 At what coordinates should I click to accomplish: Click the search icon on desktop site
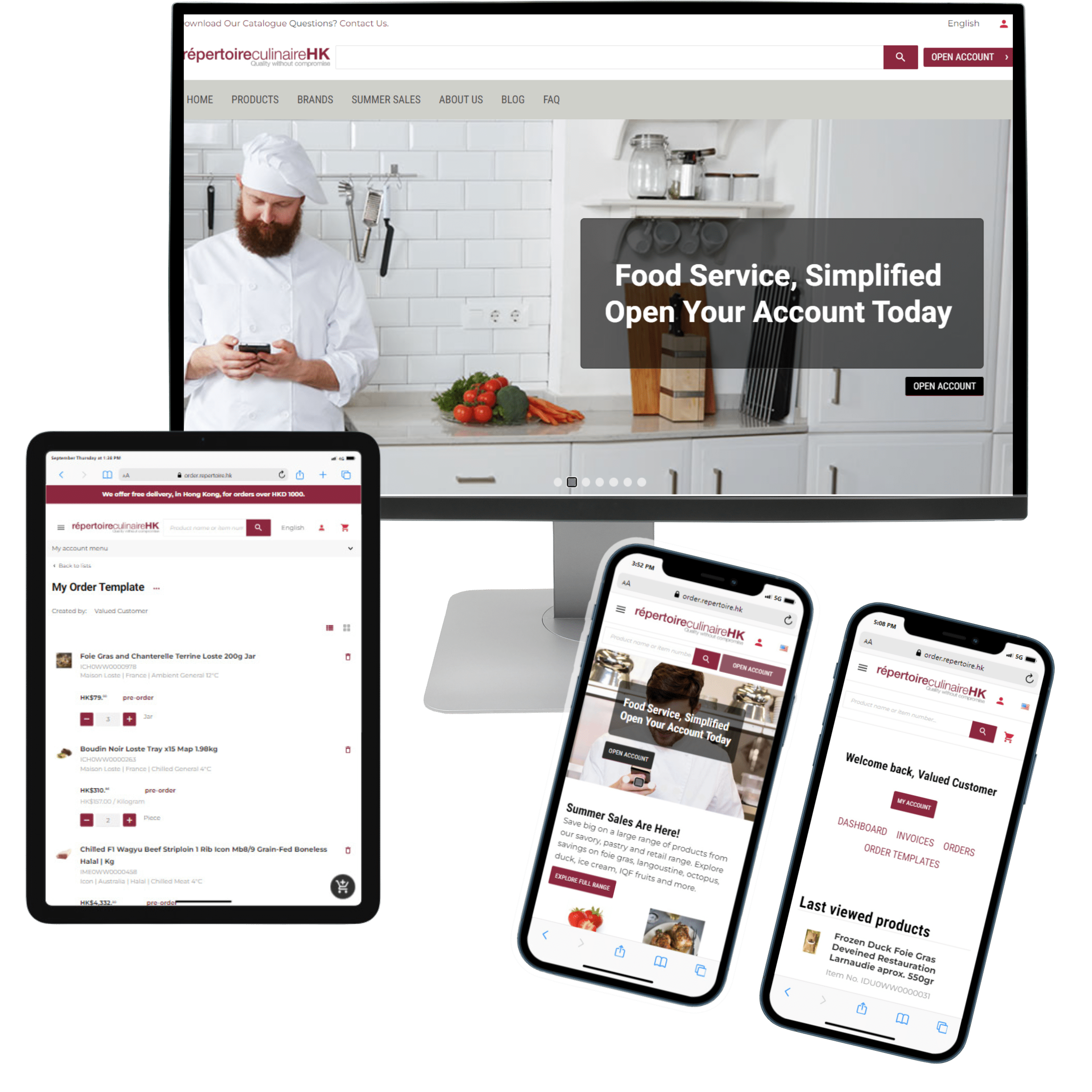(899, 57)
